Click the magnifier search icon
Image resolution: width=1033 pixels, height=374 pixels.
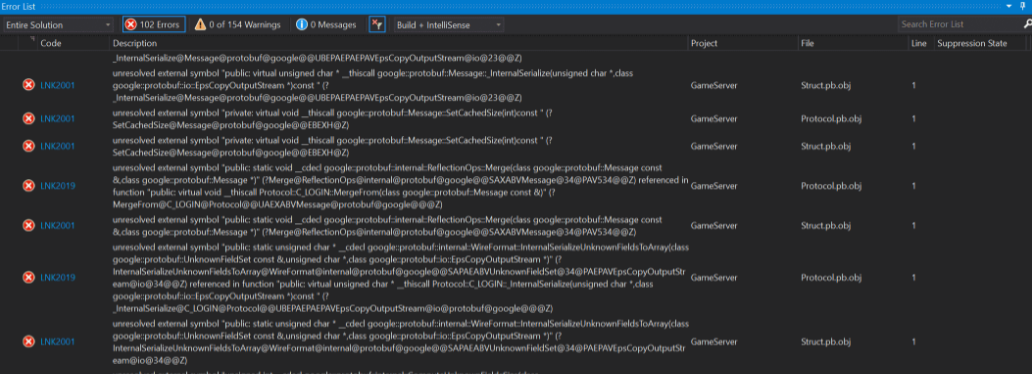(x=1028, y=24)
